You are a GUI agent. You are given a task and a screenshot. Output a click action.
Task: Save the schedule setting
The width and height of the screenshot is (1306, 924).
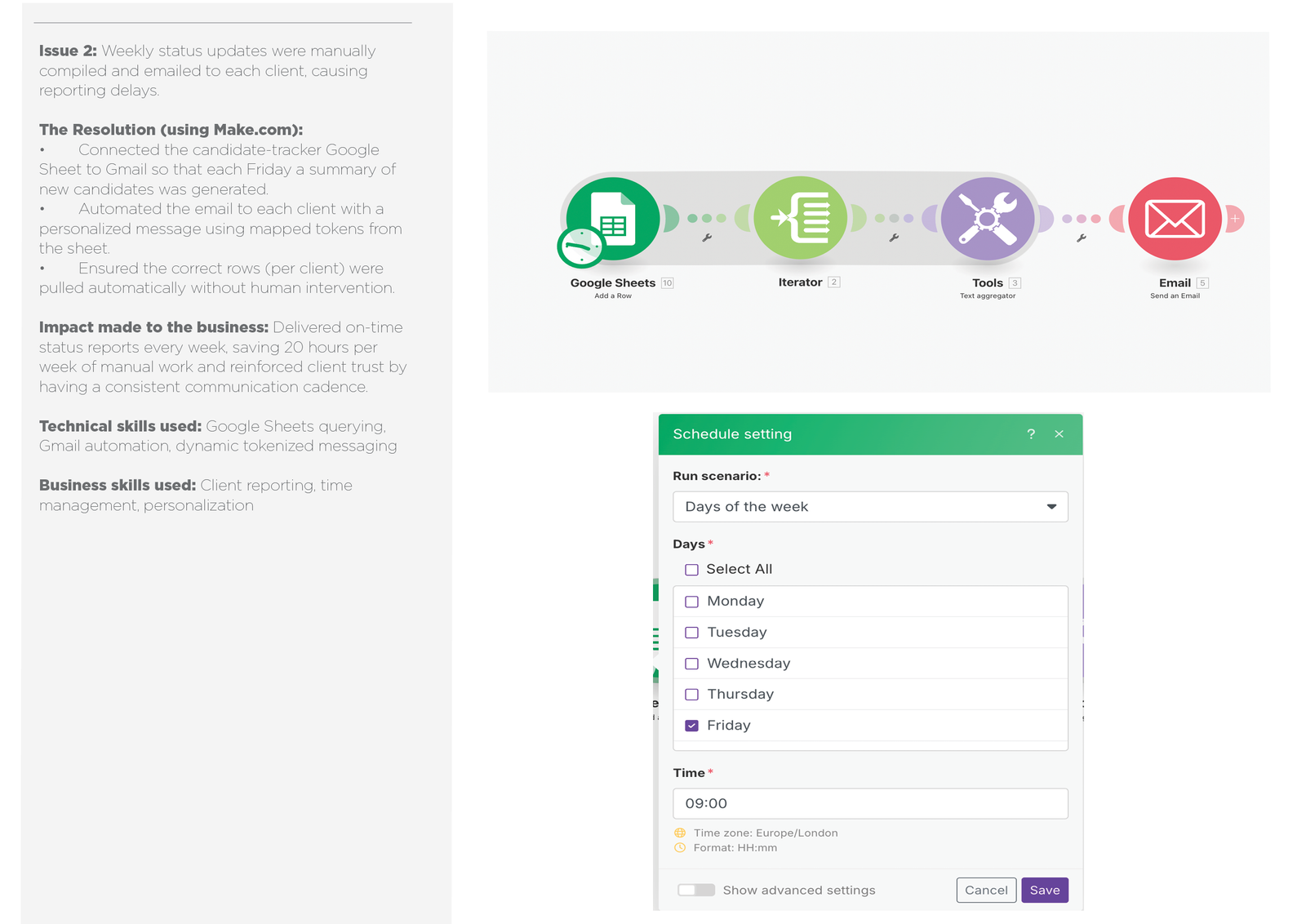[x=1044, y=890]
